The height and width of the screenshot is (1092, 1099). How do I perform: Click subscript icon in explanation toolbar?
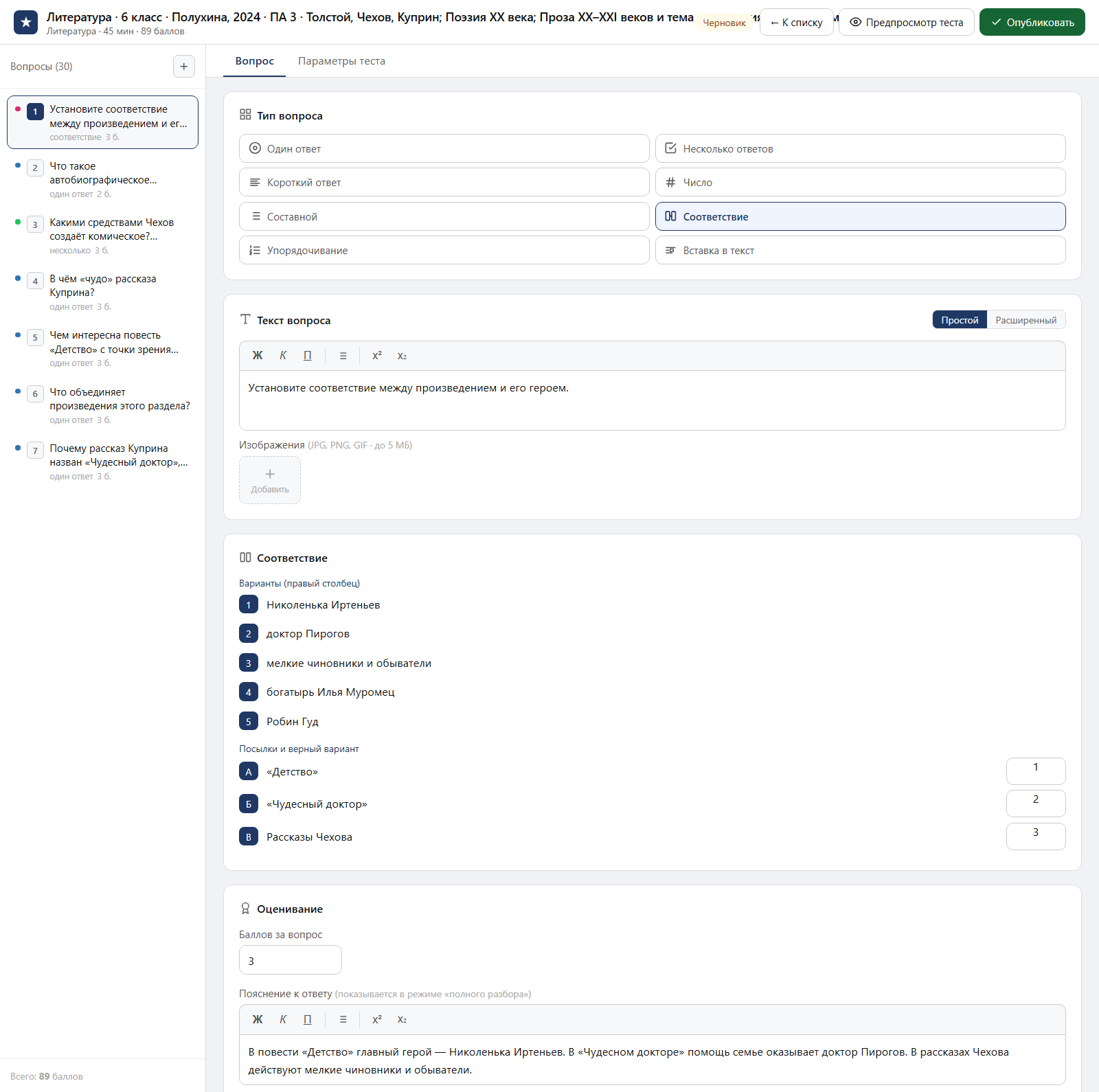(402, 1020)
